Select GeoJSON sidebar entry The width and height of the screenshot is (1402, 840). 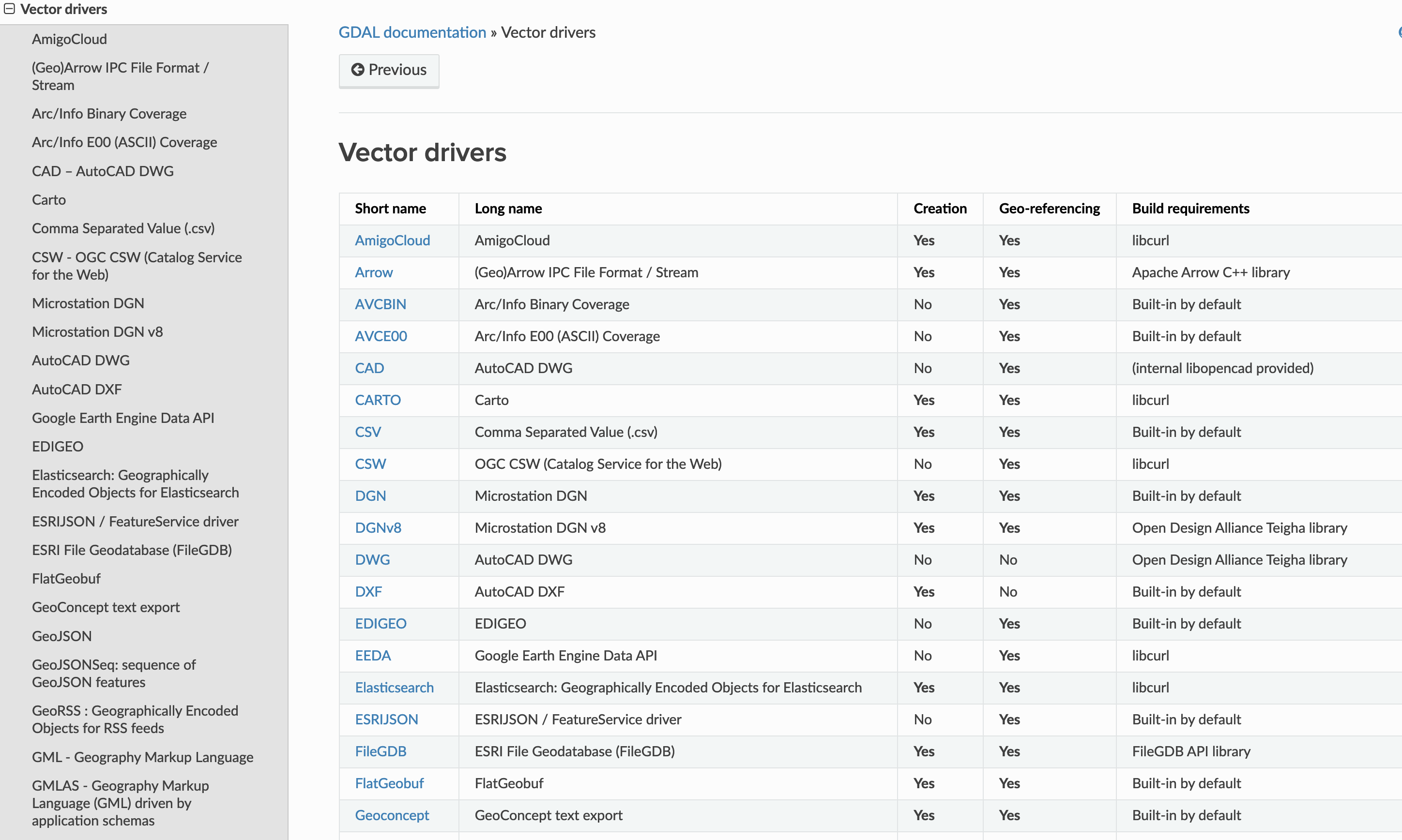(x=61, y=636)
